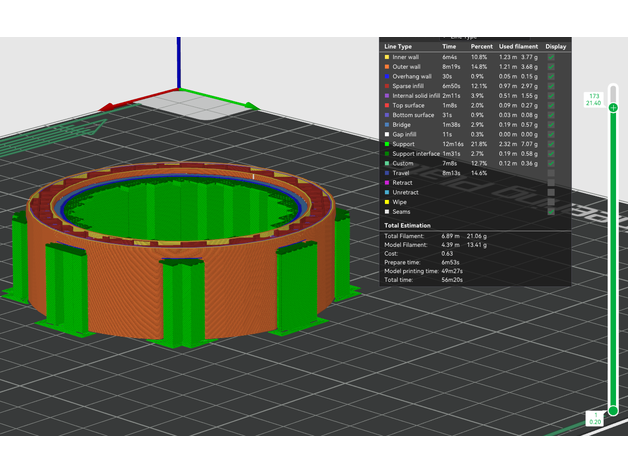Turn on Retract moves display checkbox
This screenshot has width=628, height=472.
[552, 183]
